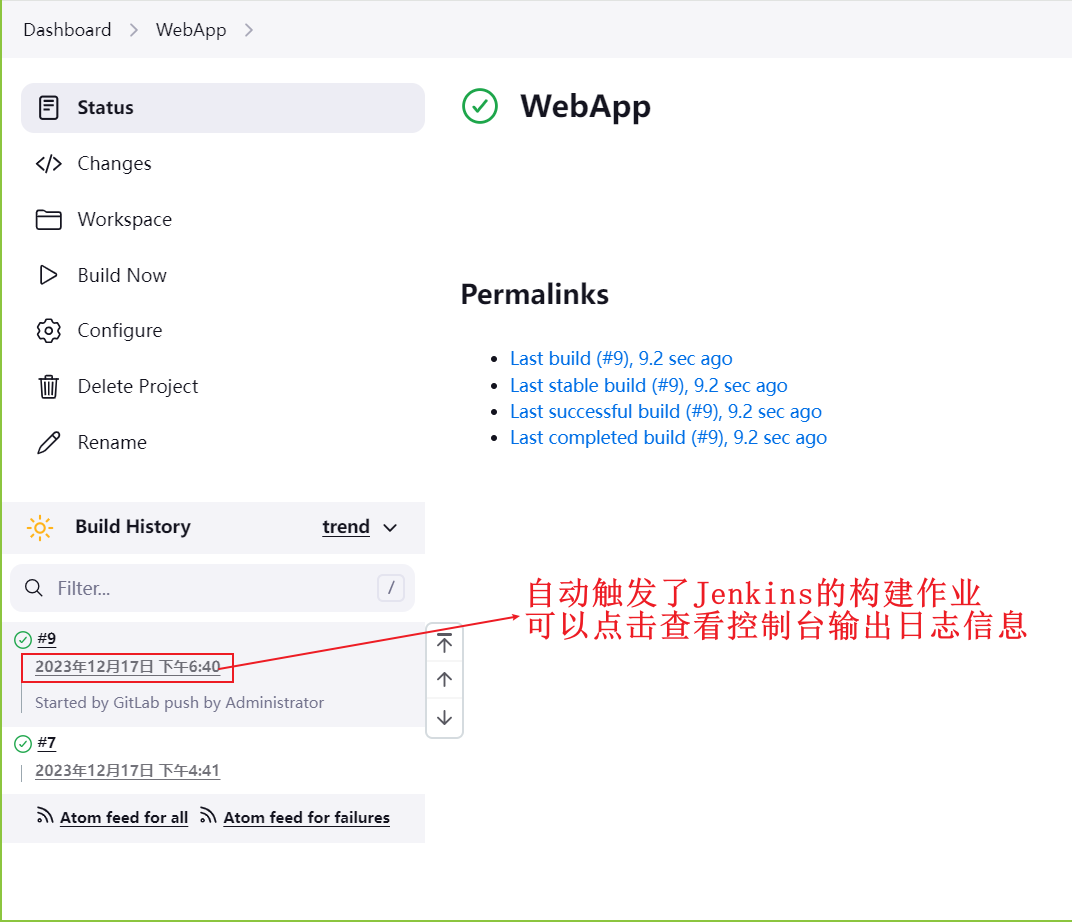Click the Atom feed for all link
This screenshot has width=1072, height=922.
coord(123,817)
